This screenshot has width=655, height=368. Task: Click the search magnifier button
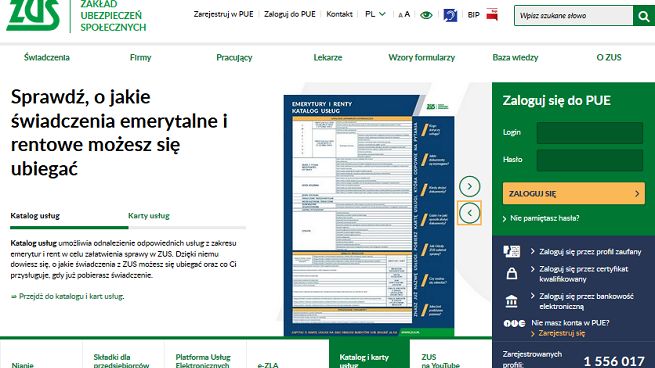(x=644, y=16)
